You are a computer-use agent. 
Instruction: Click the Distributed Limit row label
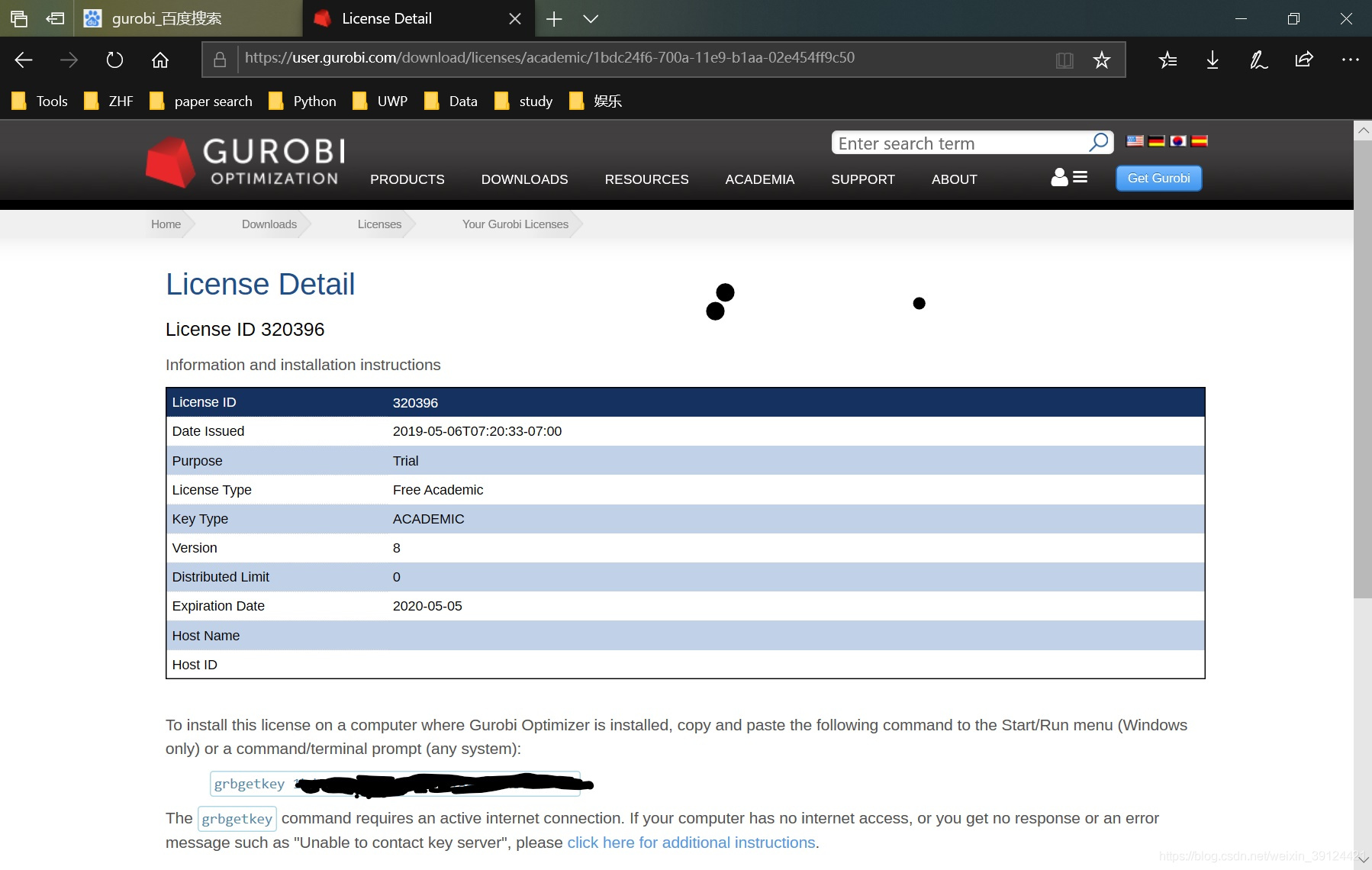[221, 577]
